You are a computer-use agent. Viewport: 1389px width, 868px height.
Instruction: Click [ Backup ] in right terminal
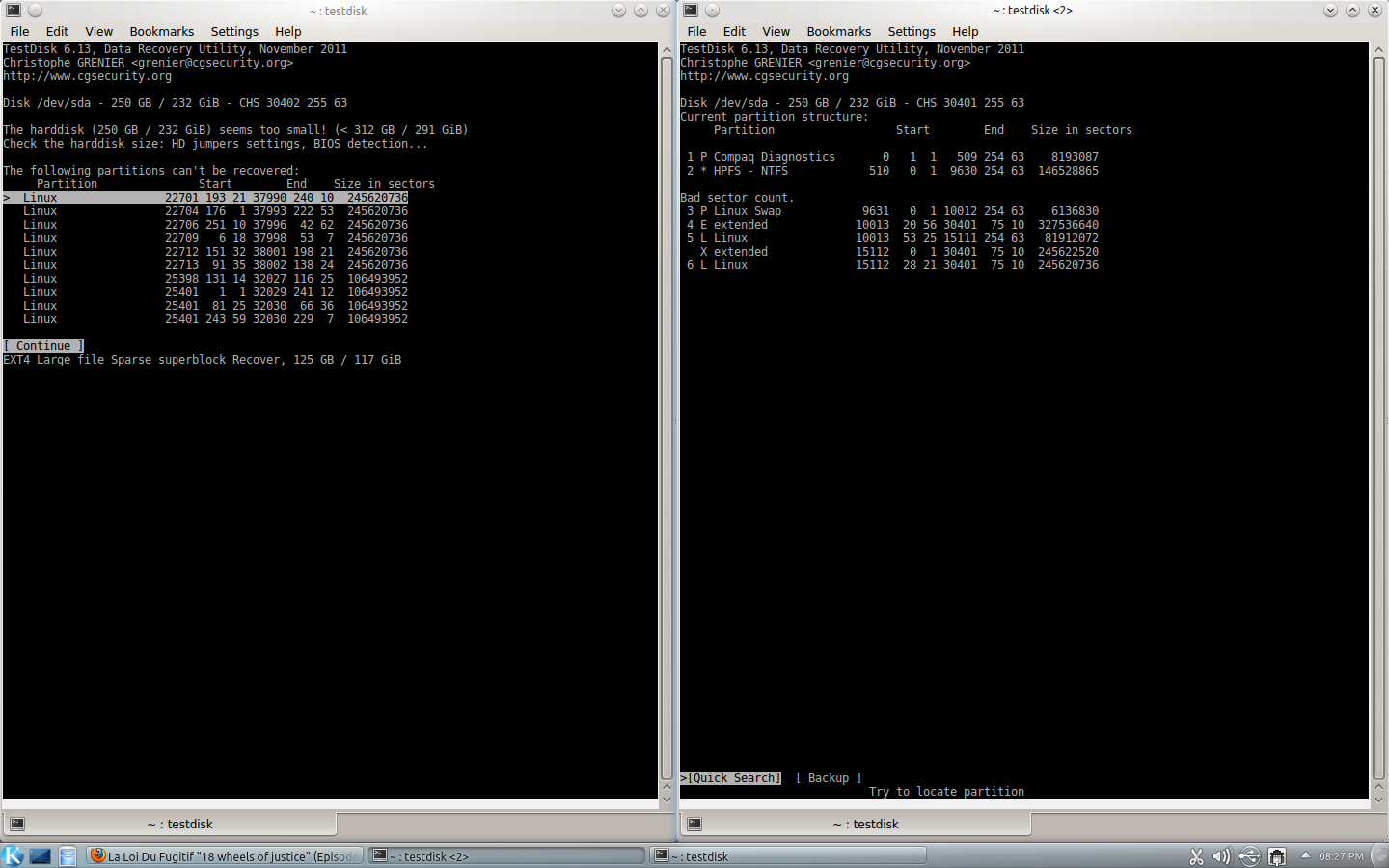tap(829, 777)
